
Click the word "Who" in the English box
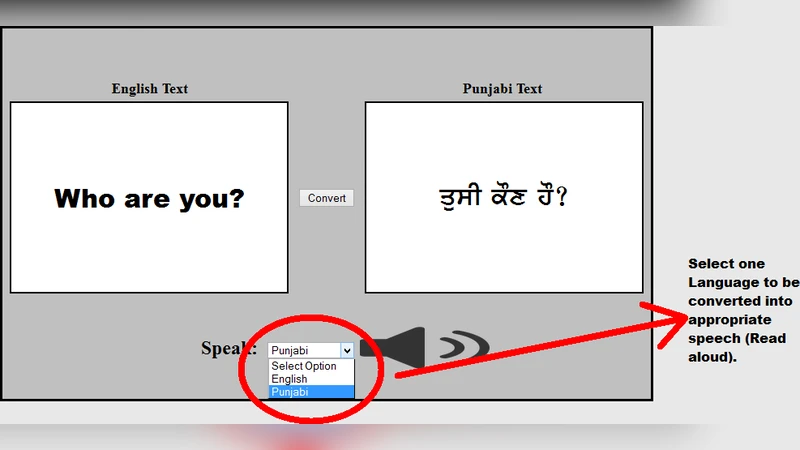point(84,198)
